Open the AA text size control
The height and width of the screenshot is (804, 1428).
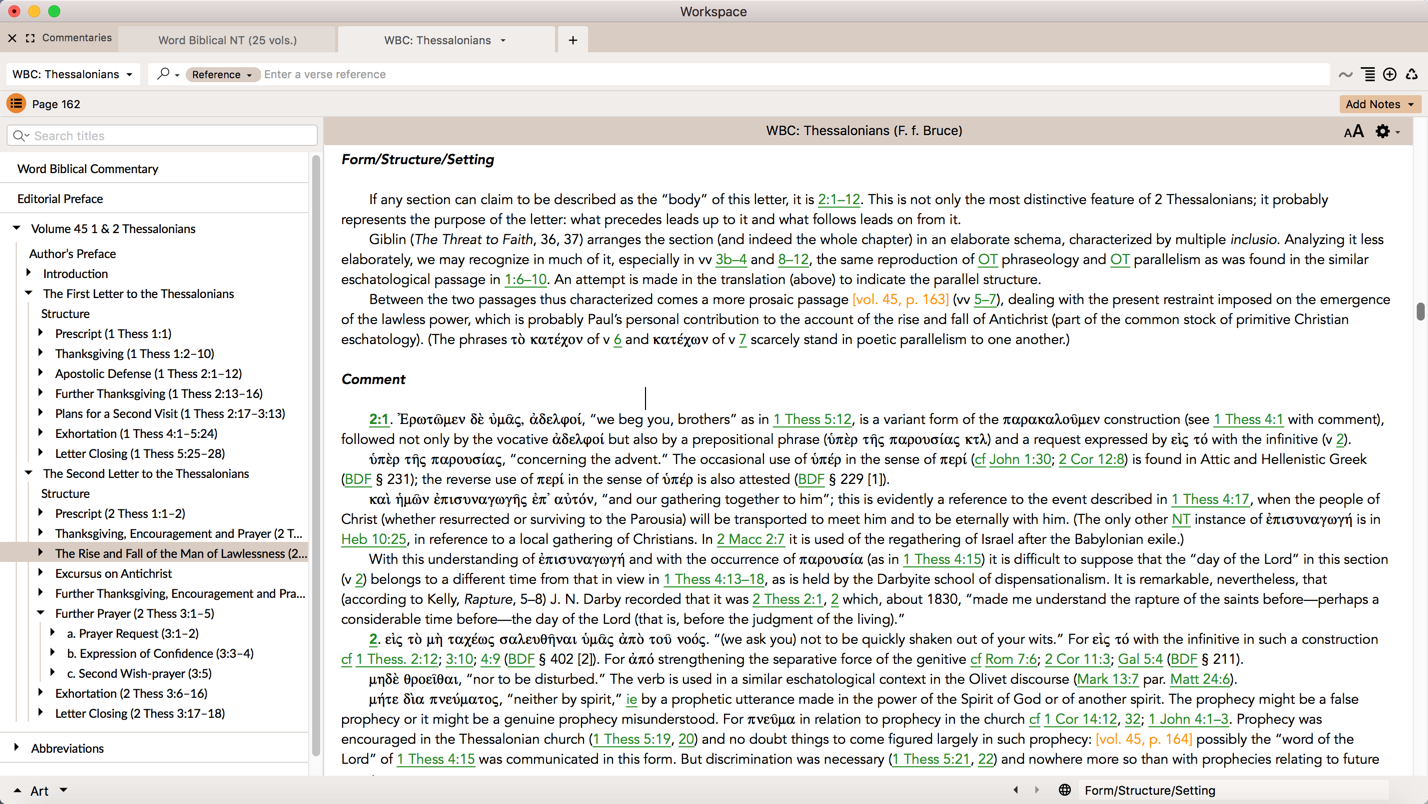[1353, 131]
